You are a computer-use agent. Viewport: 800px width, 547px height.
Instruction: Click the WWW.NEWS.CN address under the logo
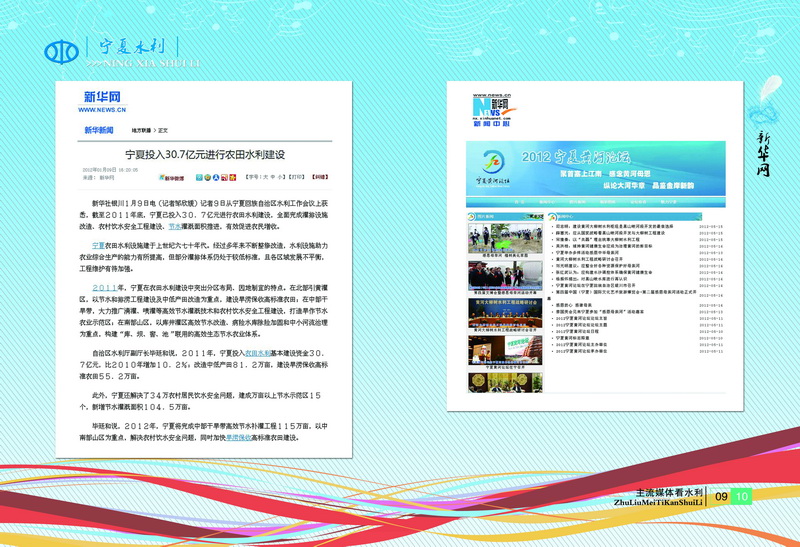coord(102,110)
